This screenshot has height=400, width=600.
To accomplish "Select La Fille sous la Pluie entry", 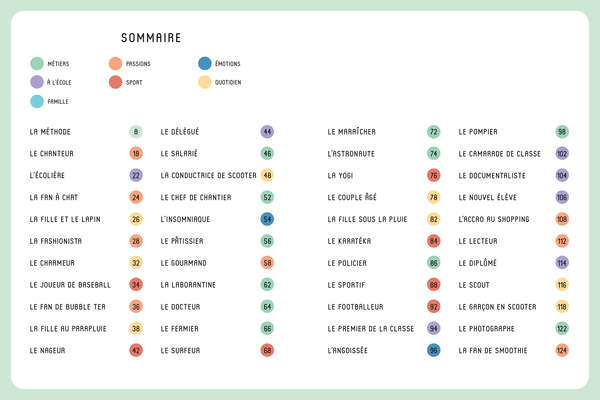I will [x=369, y=219].
